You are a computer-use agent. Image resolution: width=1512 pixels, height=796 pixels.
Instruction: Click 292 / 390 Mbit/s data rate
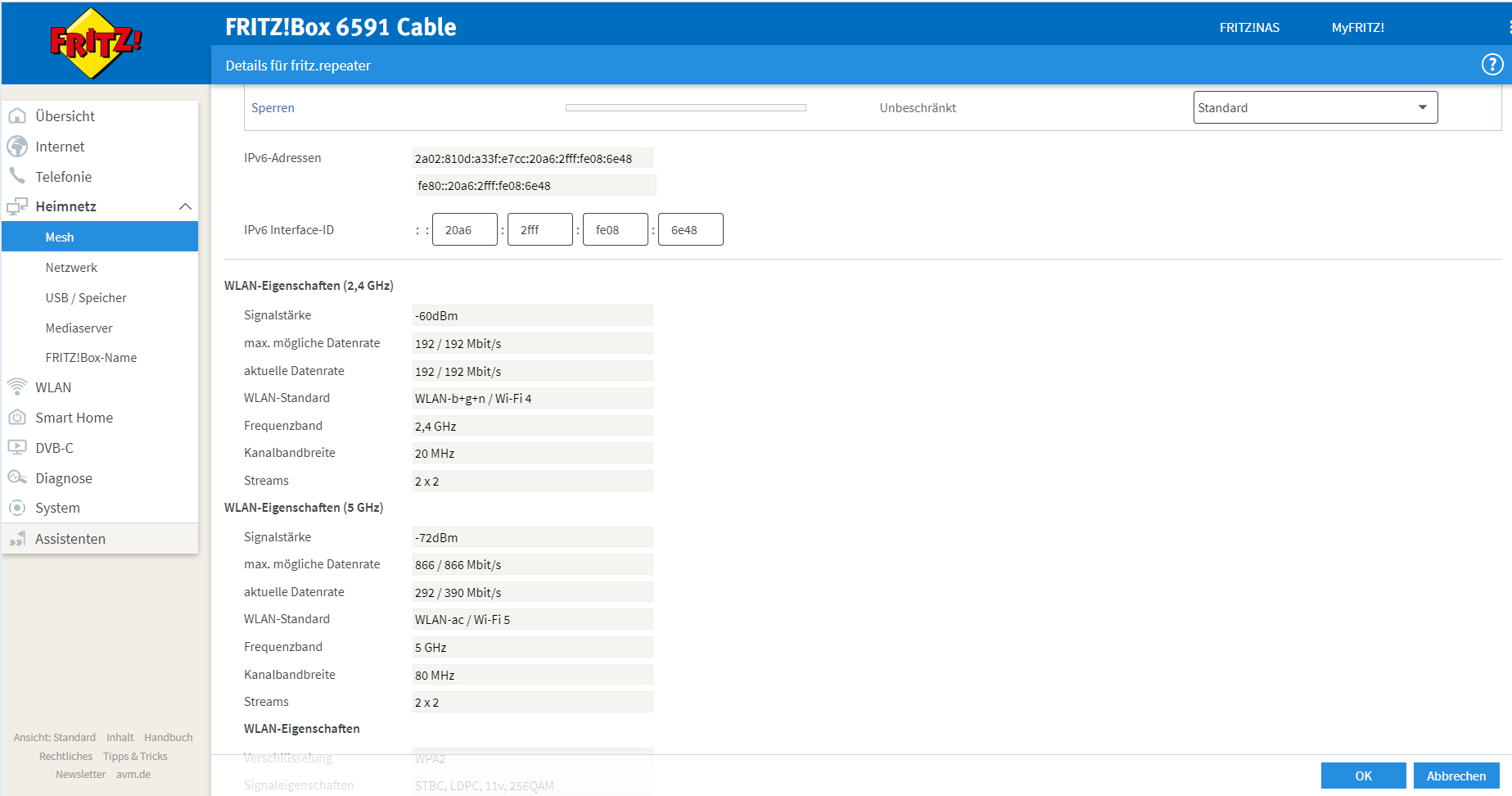point(533,592)
